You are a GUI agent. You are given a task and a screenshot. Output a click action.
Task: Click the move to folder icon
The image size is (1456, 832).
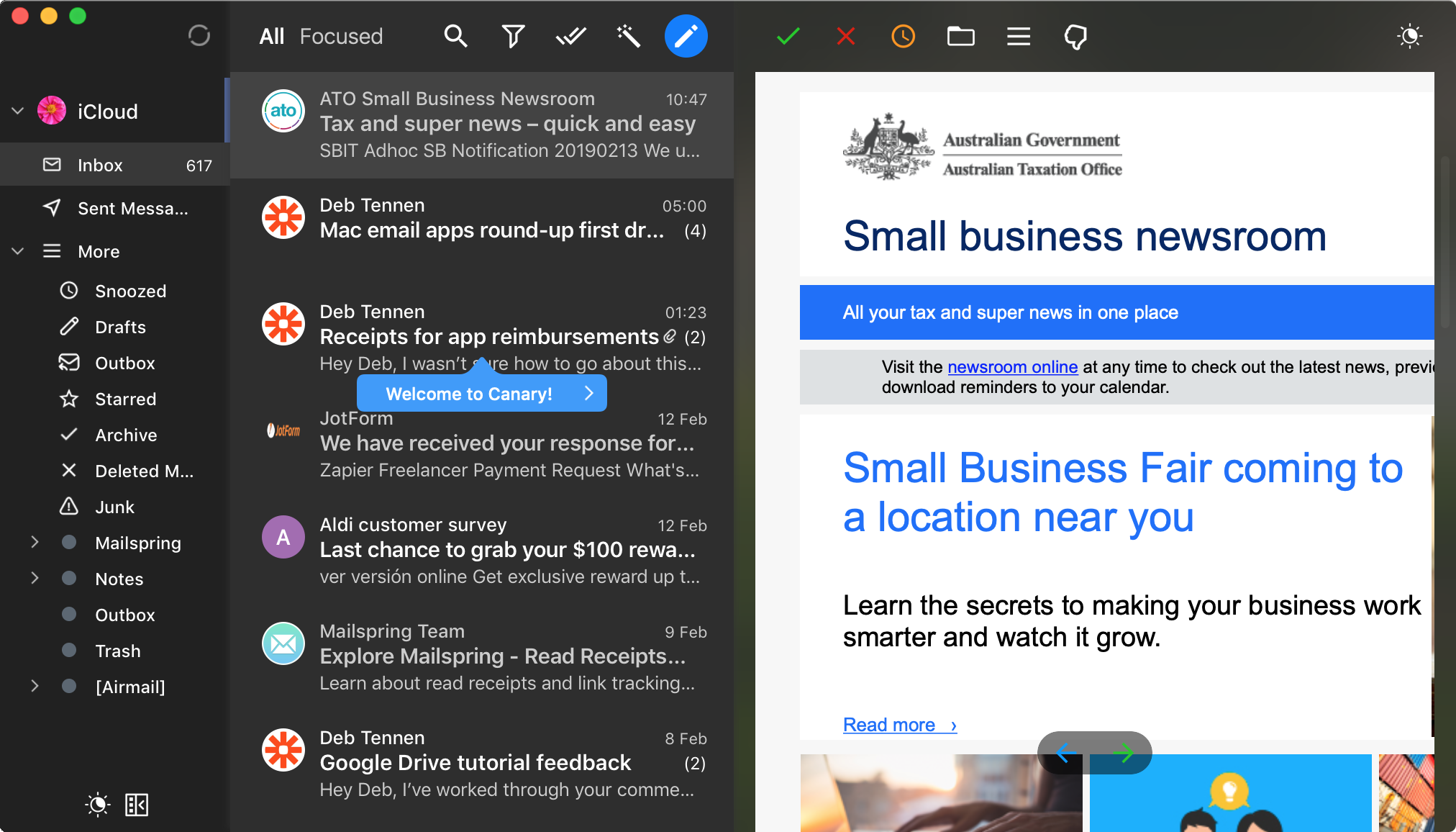pyautogui.click(x=961, y=36)
